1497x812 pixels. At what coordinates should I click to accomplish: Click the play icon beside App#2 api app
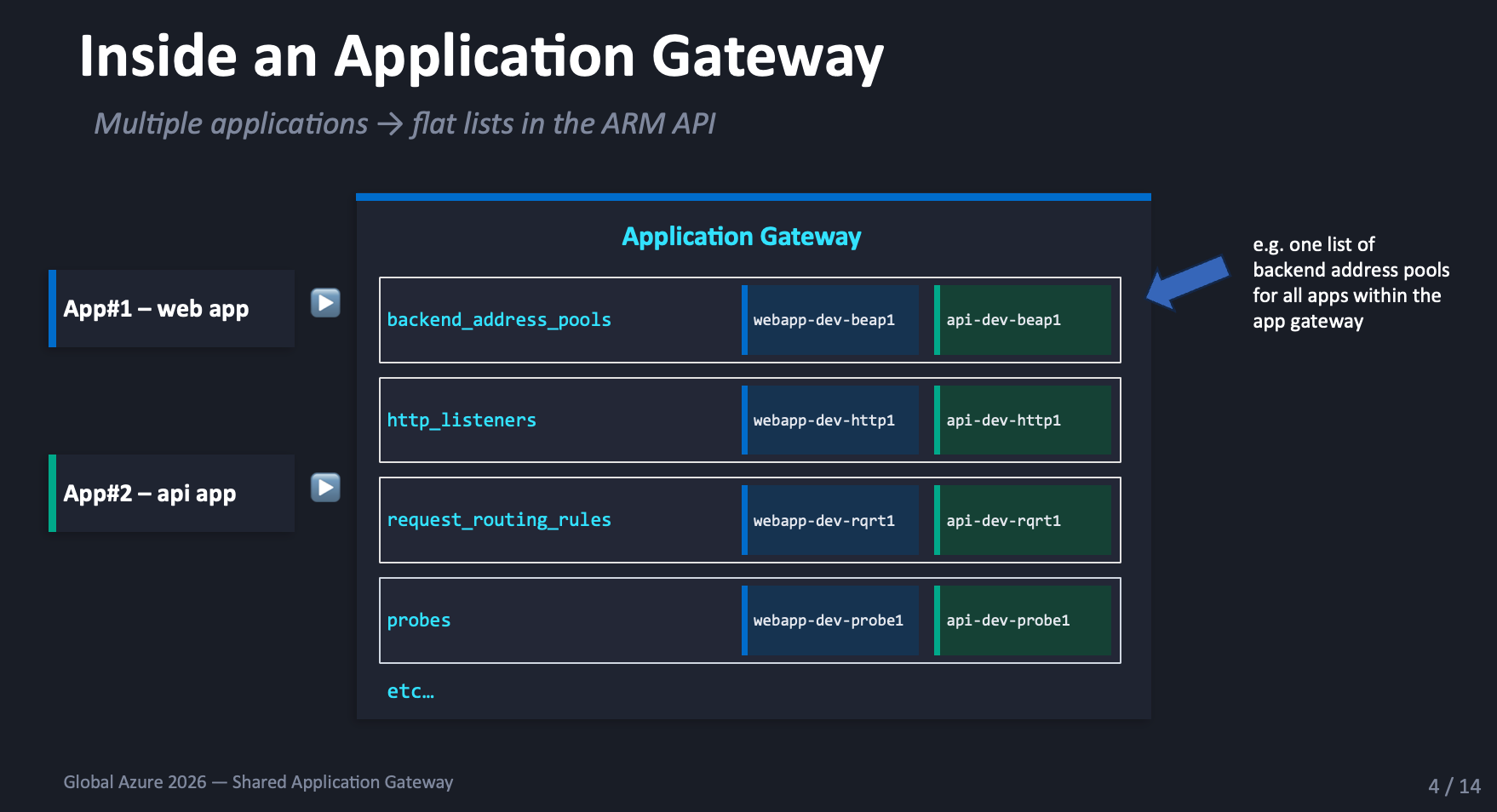325,488
